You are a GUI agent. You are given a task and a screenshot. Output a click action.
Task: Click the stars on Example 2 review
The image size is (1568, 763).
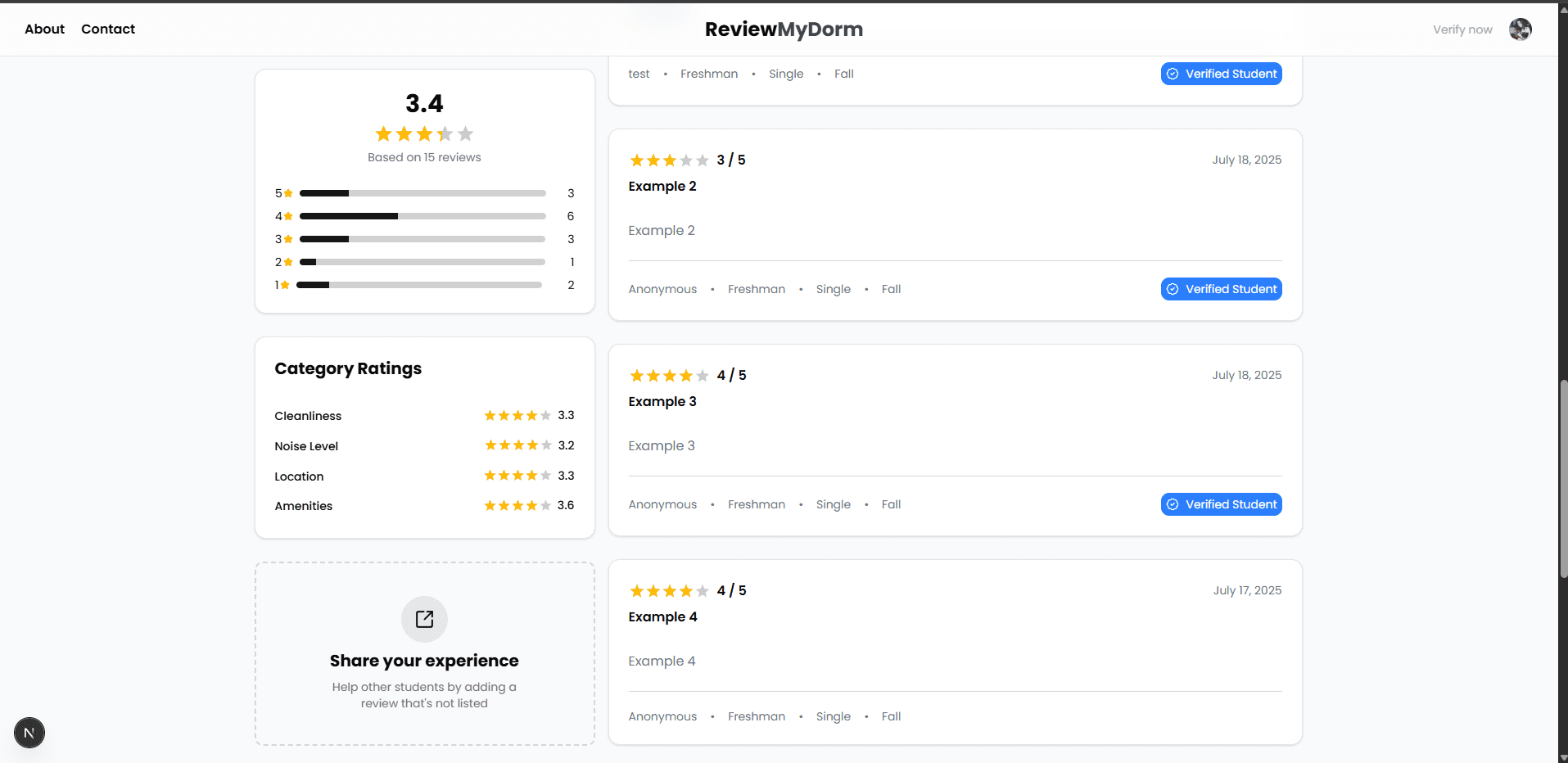pyautogui.click(x=669, y=160)
